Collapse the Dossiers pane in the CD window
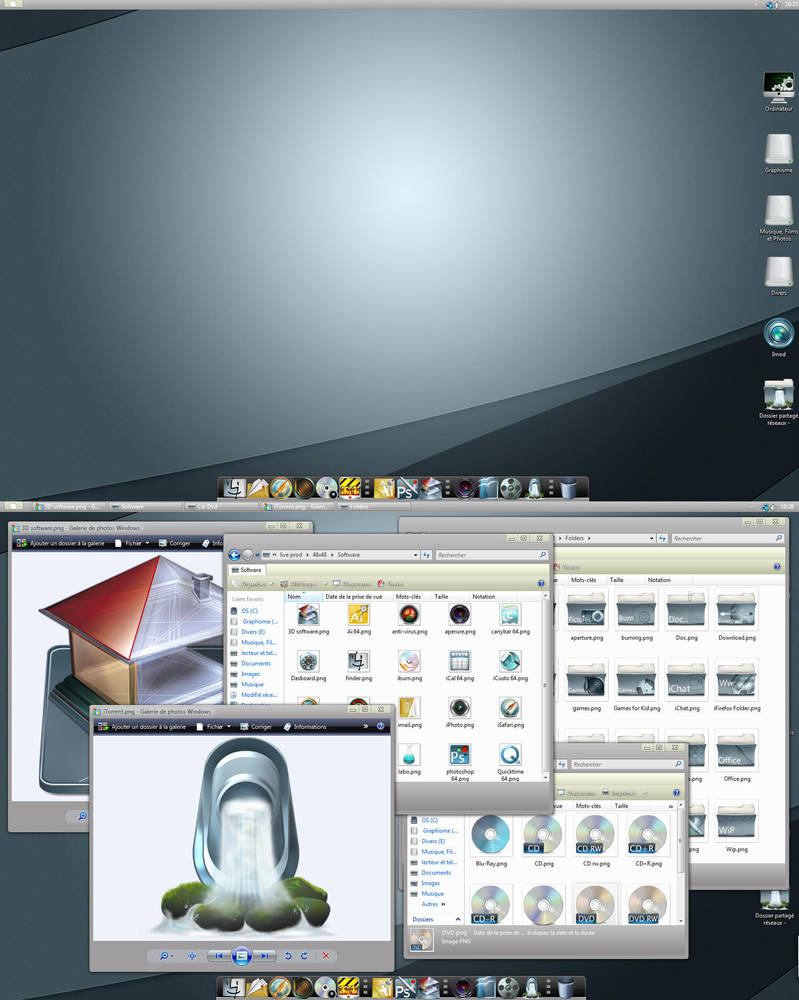This screenshot has width=799, height=1000. point(457,919)
